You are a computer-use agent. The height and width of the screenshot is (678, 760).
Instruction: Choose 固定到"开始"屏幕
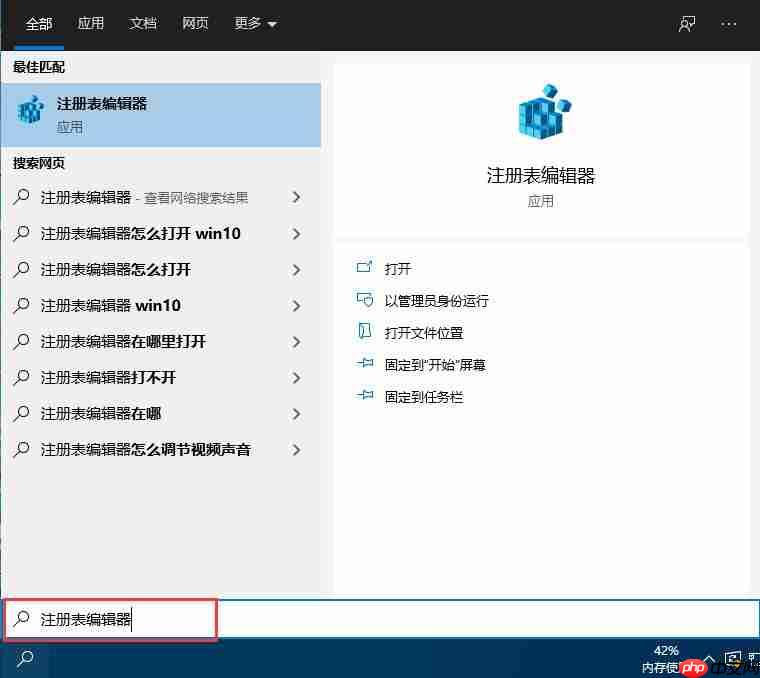tap(435, 364)
